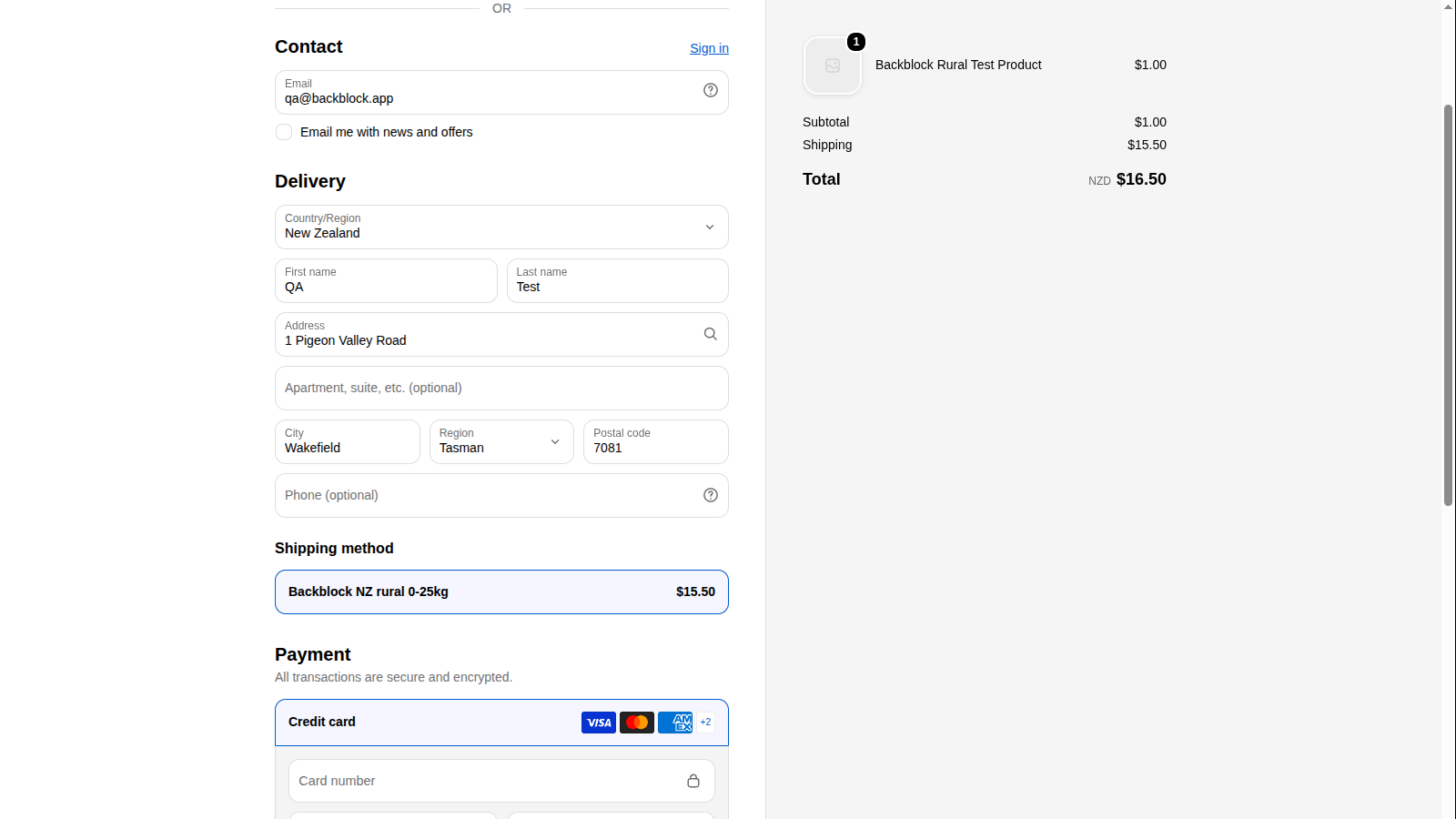The image size is (1456, 819).
Task: Click the Sign in link
Action: [x=709, y=48]
